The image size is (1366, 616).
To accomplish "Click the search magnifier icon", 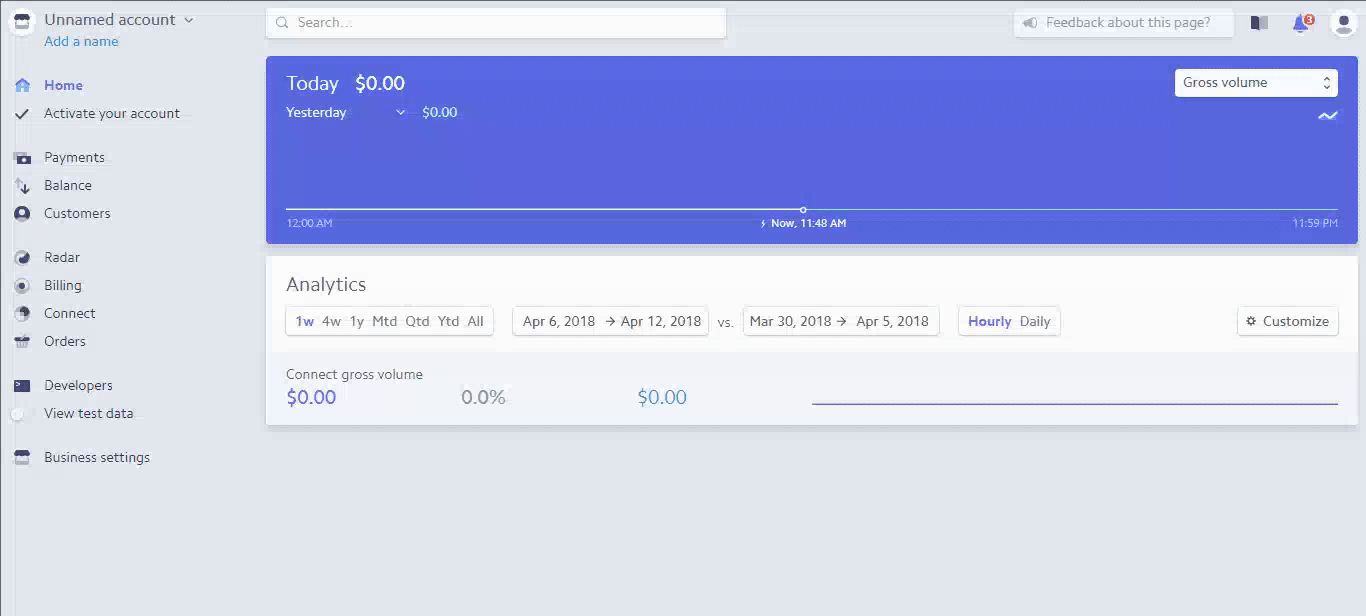I will (282, 22).
